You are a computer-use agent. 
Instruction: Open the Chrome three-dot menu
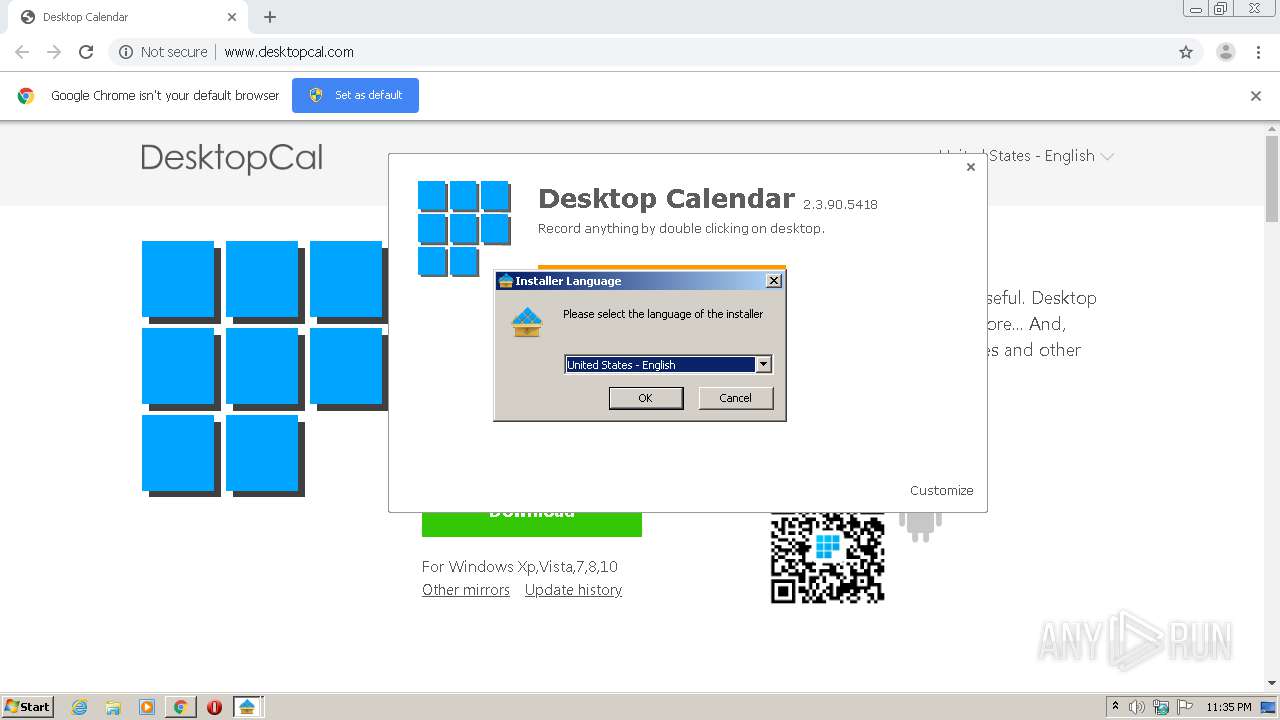[1259, 52]
